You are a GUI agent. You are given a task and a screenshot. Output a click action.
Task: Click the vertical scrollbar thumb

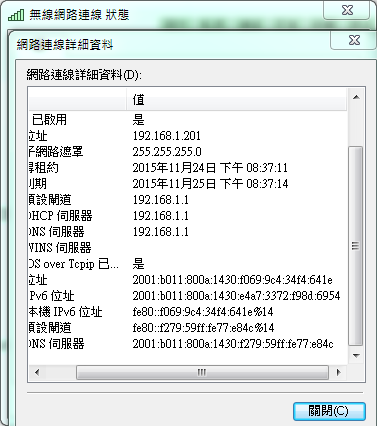(356, 246)
